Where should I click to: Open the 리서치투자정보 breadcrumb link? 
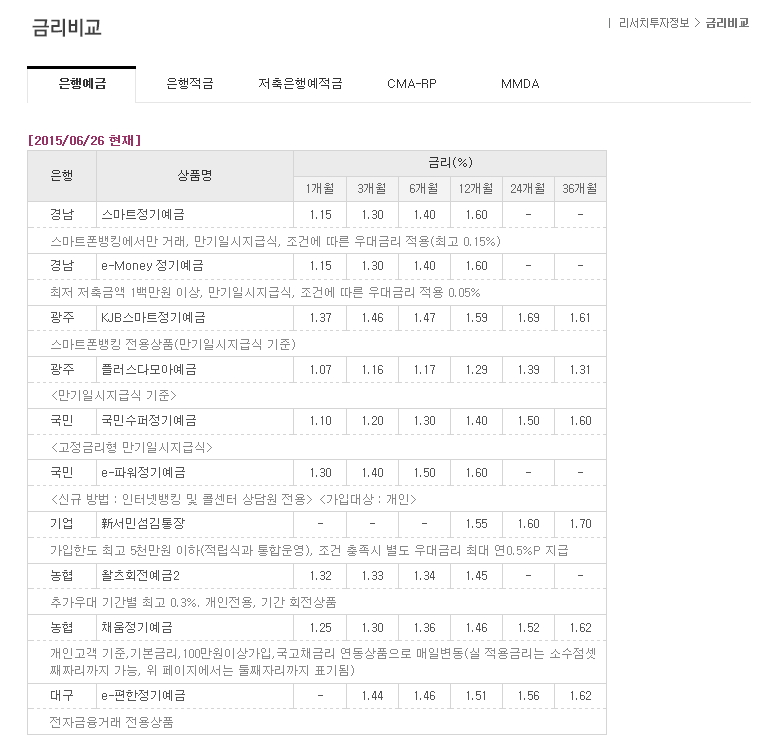pyautogui.click(x=654, y=22)
